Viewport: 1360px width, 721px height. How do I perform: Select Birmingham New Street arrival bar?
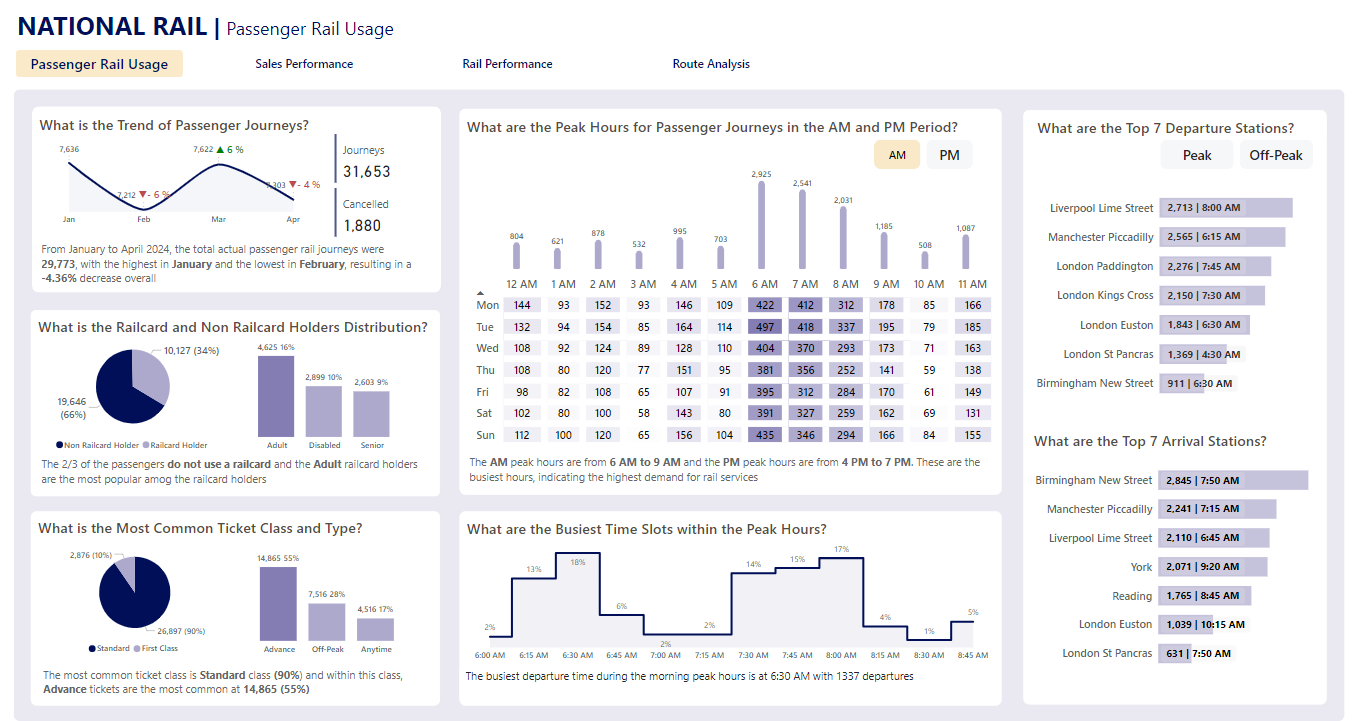(1232, 480)
